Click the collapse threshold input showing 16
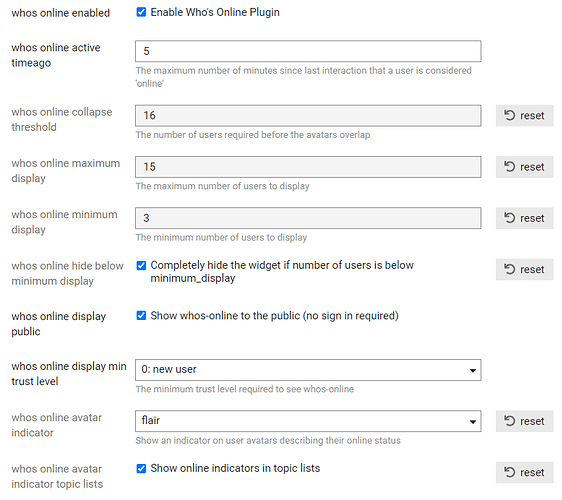 click(x=308, y=115)
